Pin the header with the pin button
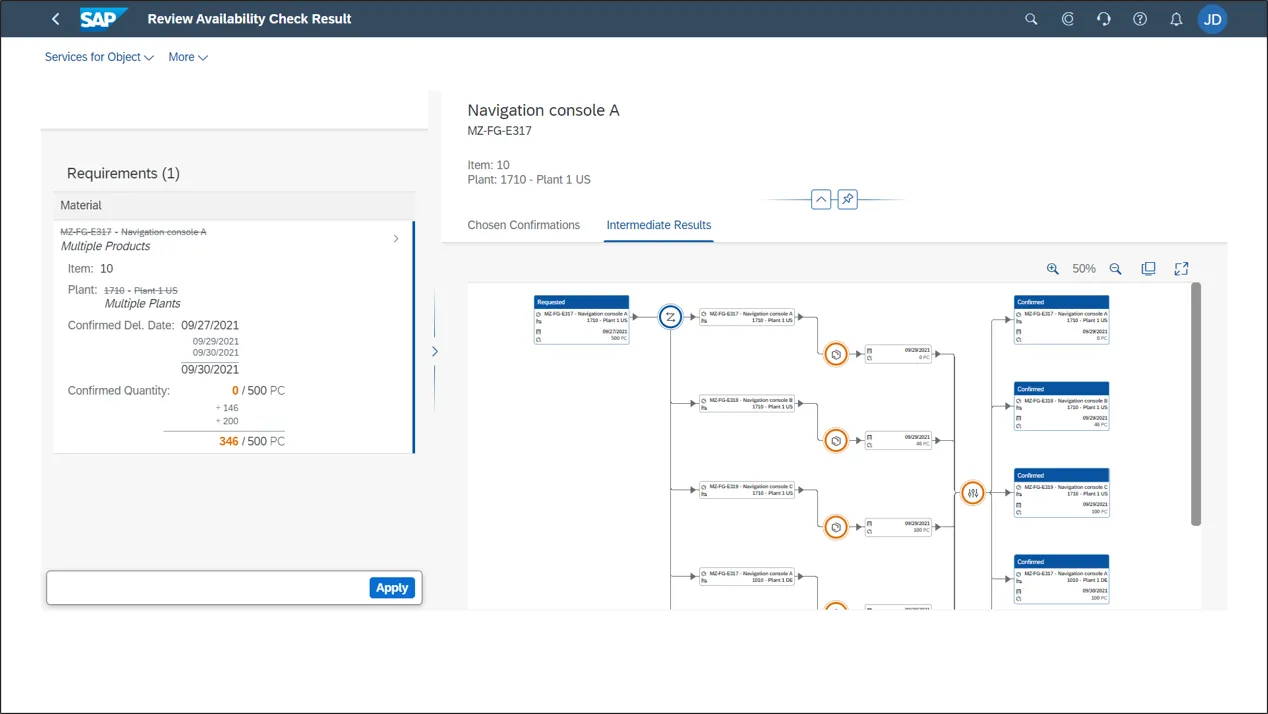 (x=847, y=199)
